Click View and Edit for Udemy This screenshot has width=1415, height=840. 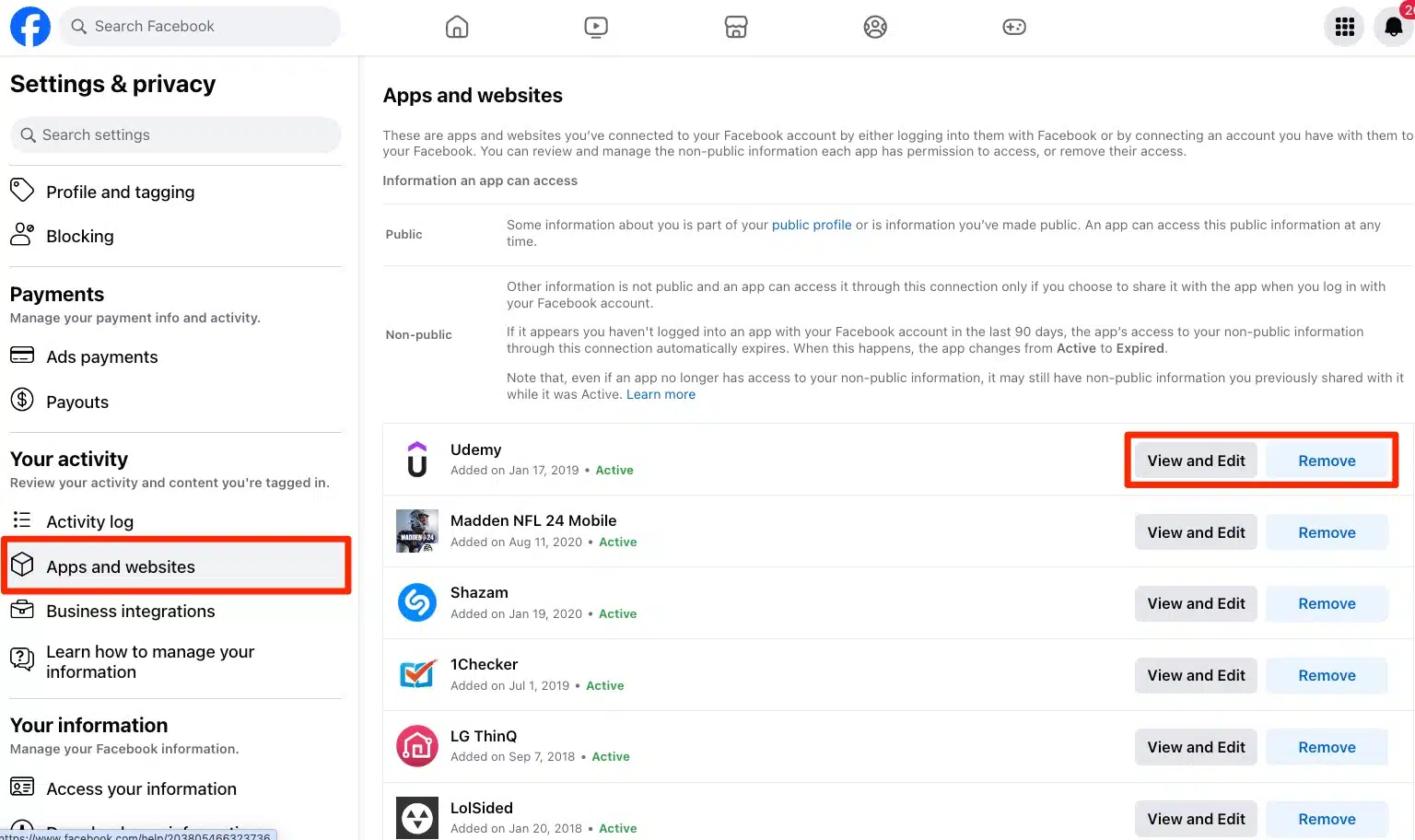(x=1196, y=460)
